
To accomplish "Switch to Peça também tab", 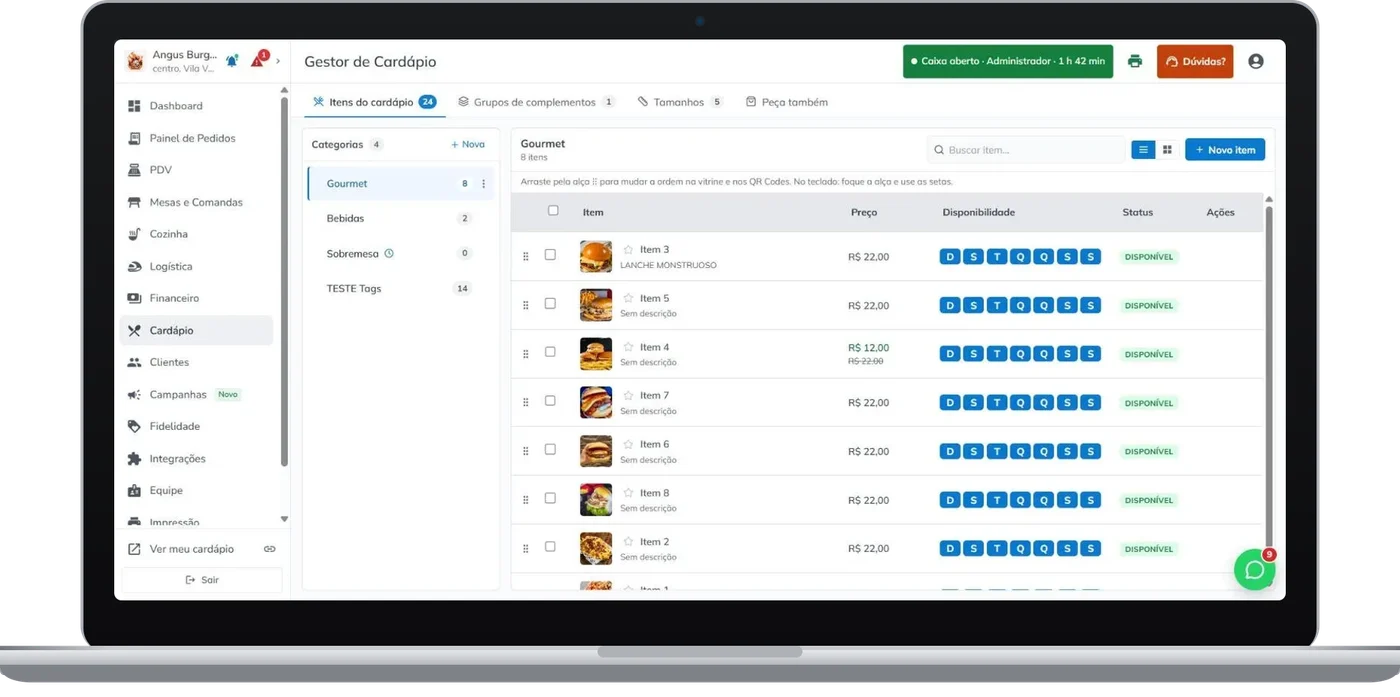I will click(787, 102).
